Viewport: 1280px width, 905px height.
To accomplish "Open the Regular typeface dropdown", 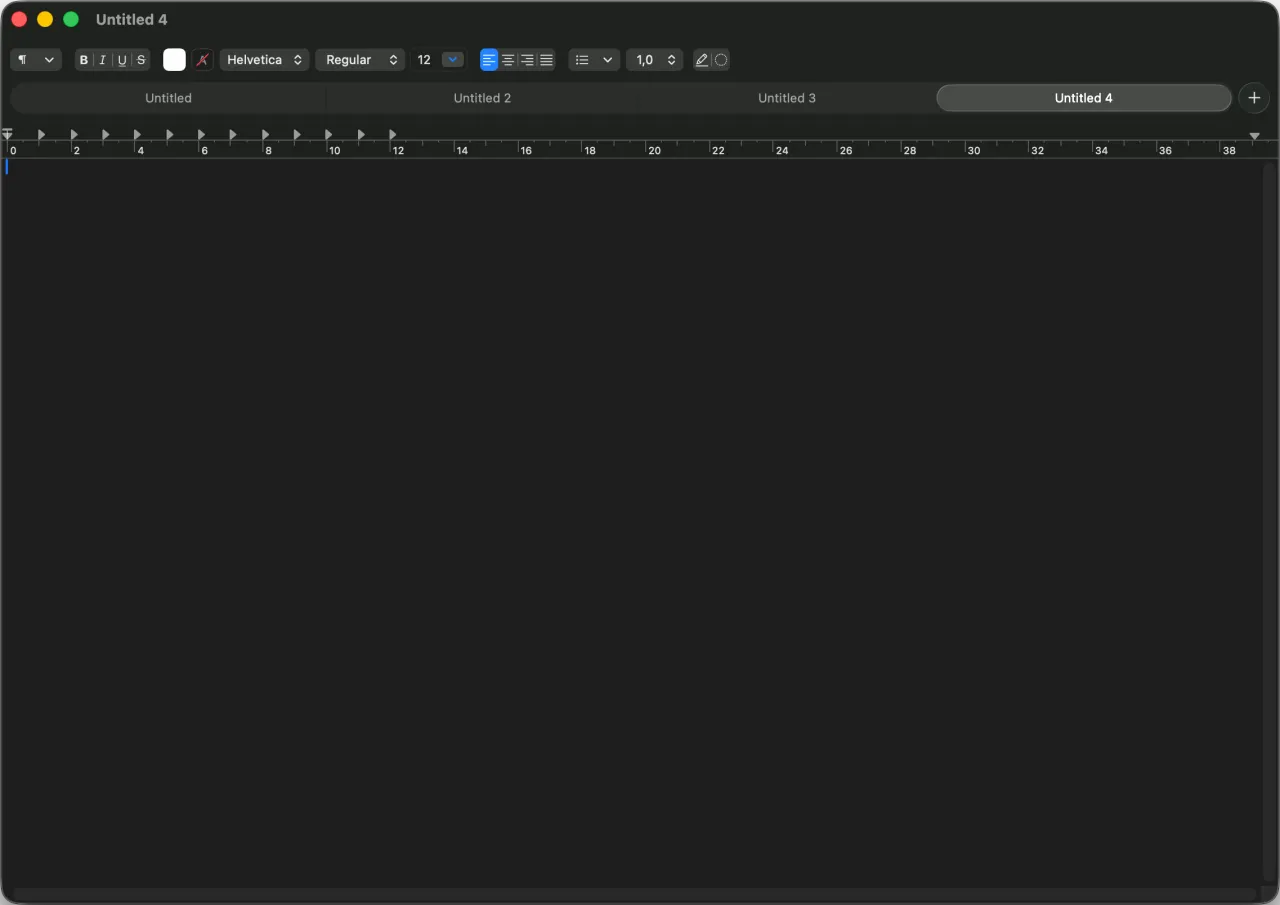I will pyautogui.click(x=360, y=60).
